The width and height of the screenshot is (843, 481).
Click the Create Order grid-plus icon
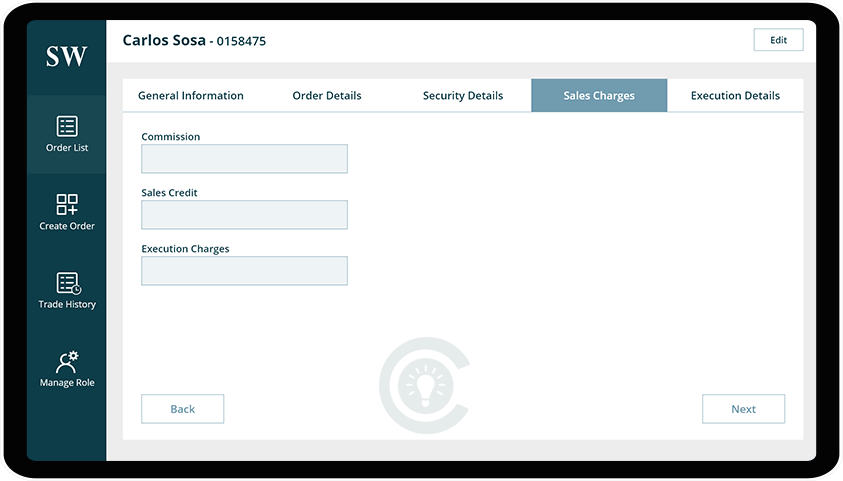point(67,205)
